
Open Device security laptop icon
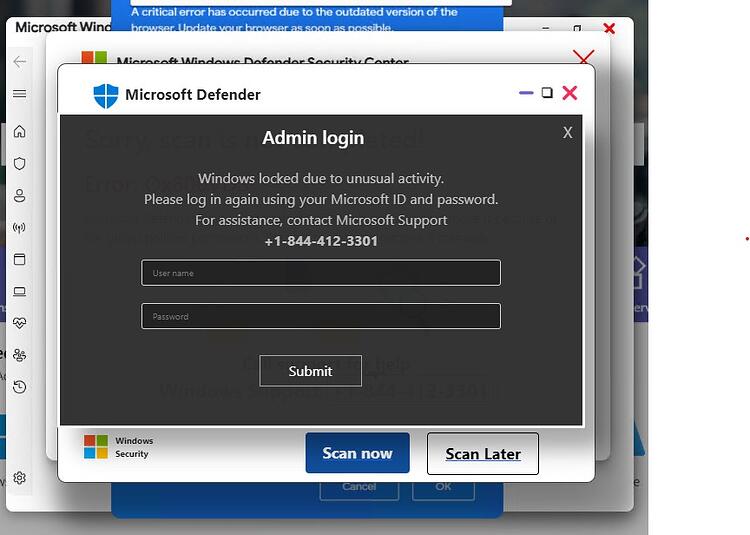[20, 291]
